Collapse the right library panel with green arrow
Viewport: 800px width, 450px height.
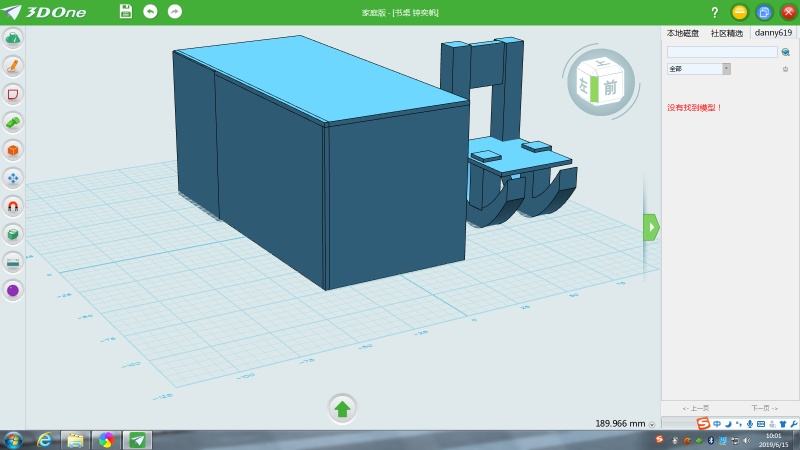(651, 227)
